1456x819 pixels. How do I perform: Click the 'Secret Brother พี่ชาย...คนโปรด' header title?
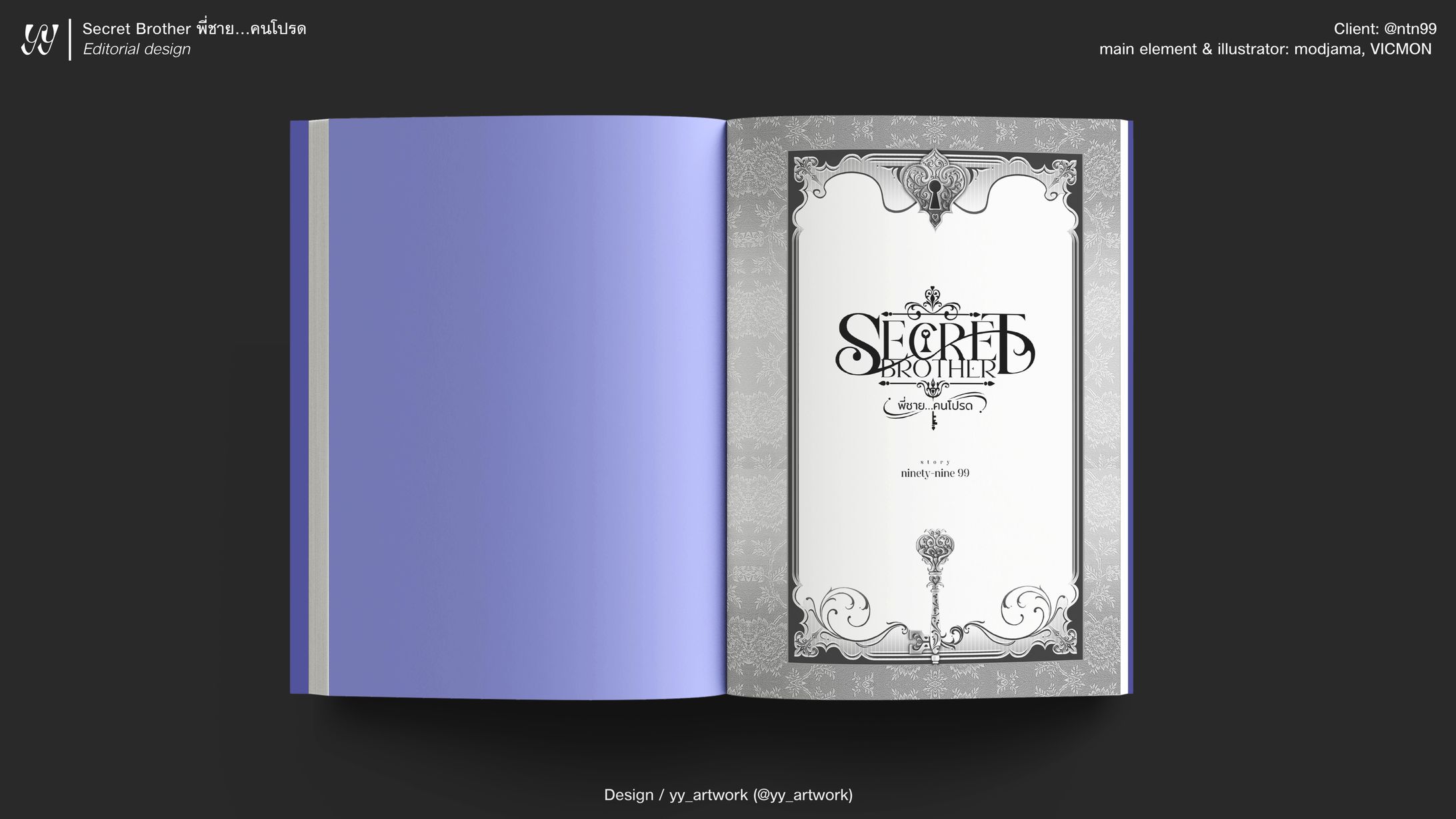[x=194, y=29]
